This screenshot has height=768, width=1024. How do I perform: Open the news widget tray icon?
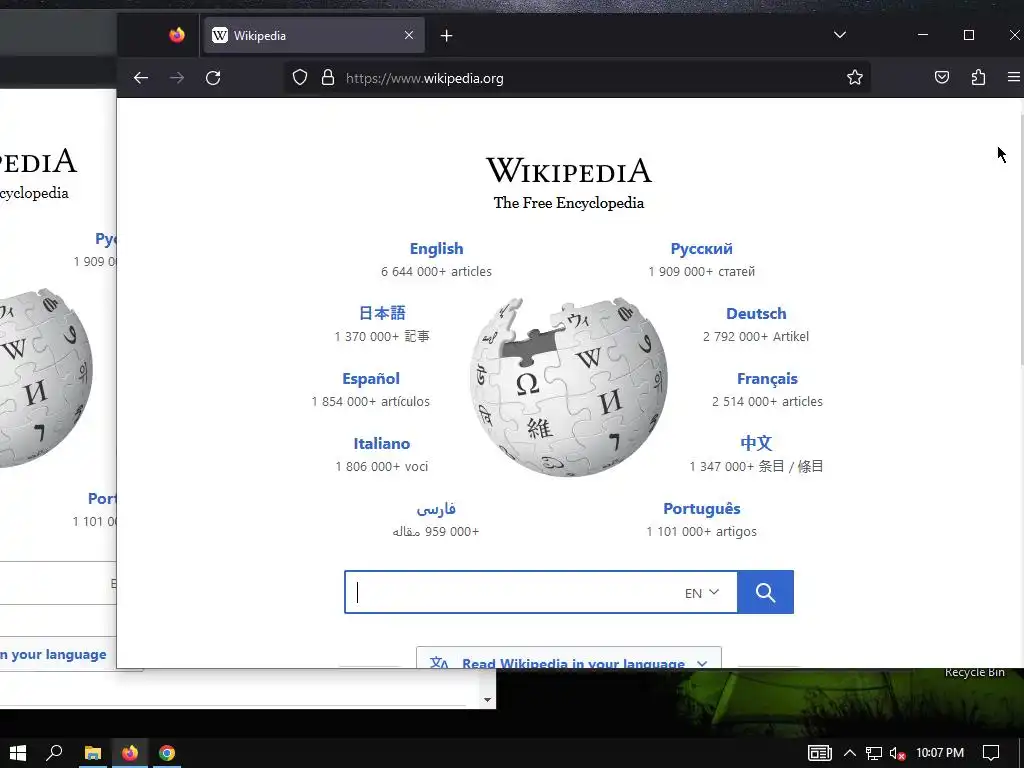point(820,753)
